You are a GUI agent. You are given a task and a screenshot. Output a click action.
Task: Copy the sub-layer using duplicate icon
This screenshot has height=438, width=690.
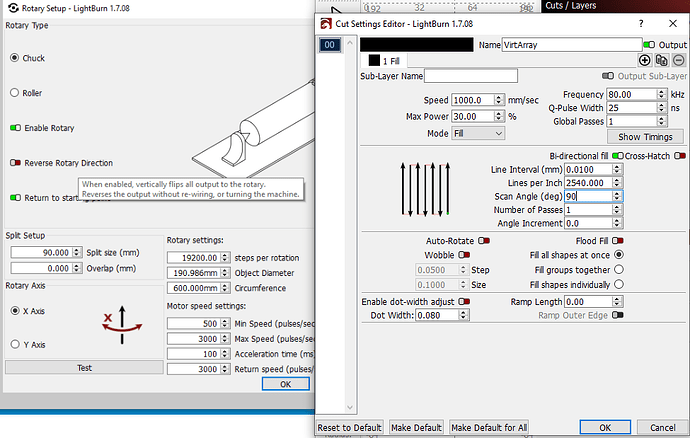coord(661,60)
